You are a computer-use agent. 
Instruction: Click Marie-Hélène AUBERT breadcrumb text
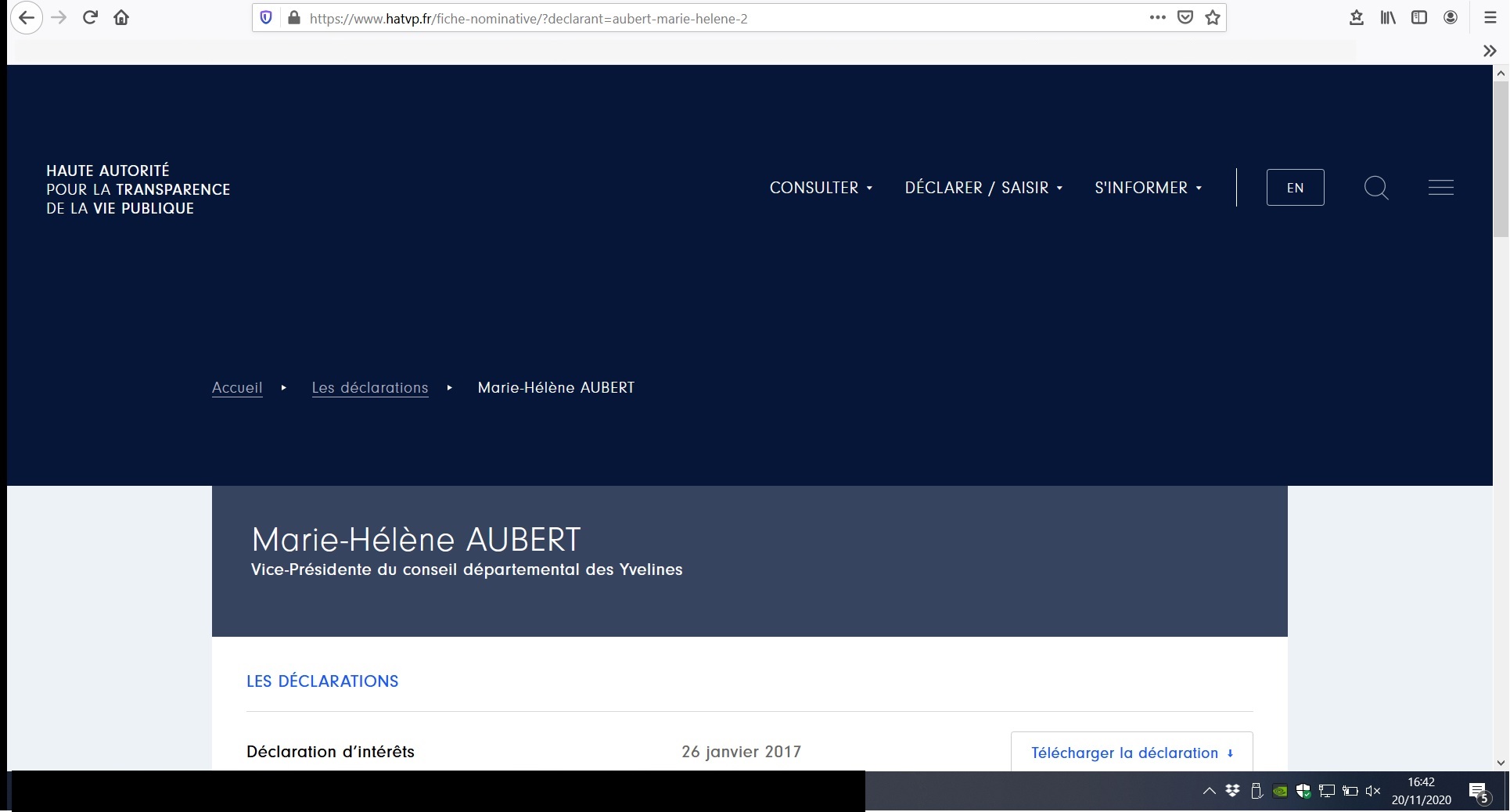(x=556, y=388)
